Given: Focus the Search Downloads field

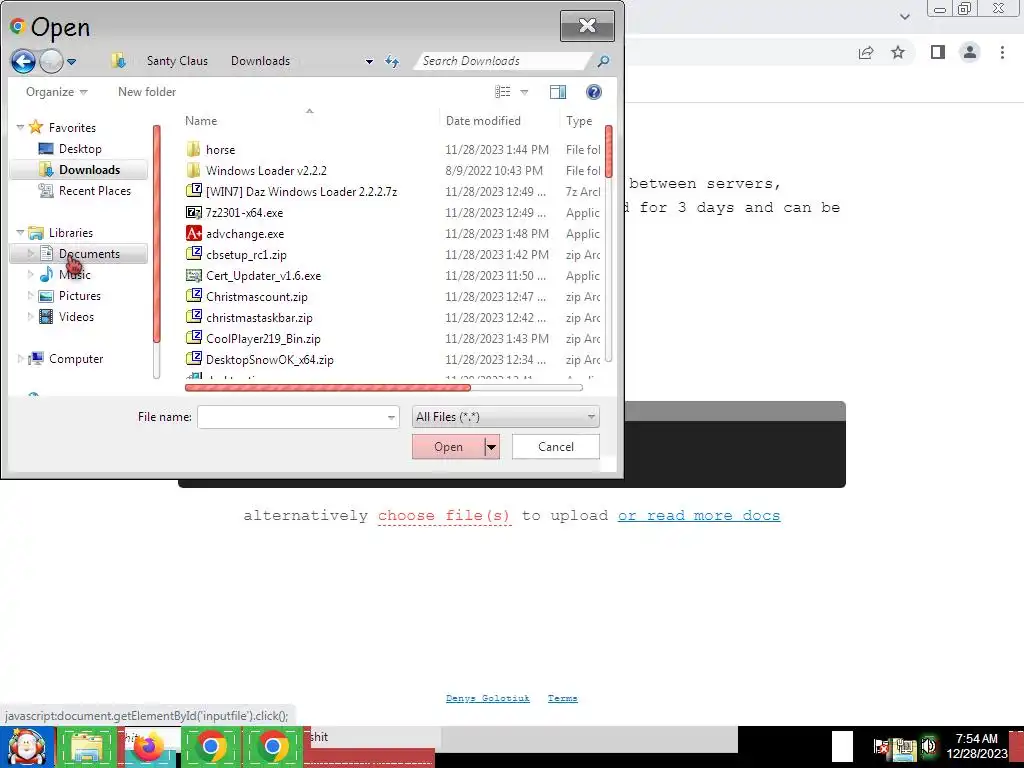Looking at the screenshot, I should coord(505,61).
